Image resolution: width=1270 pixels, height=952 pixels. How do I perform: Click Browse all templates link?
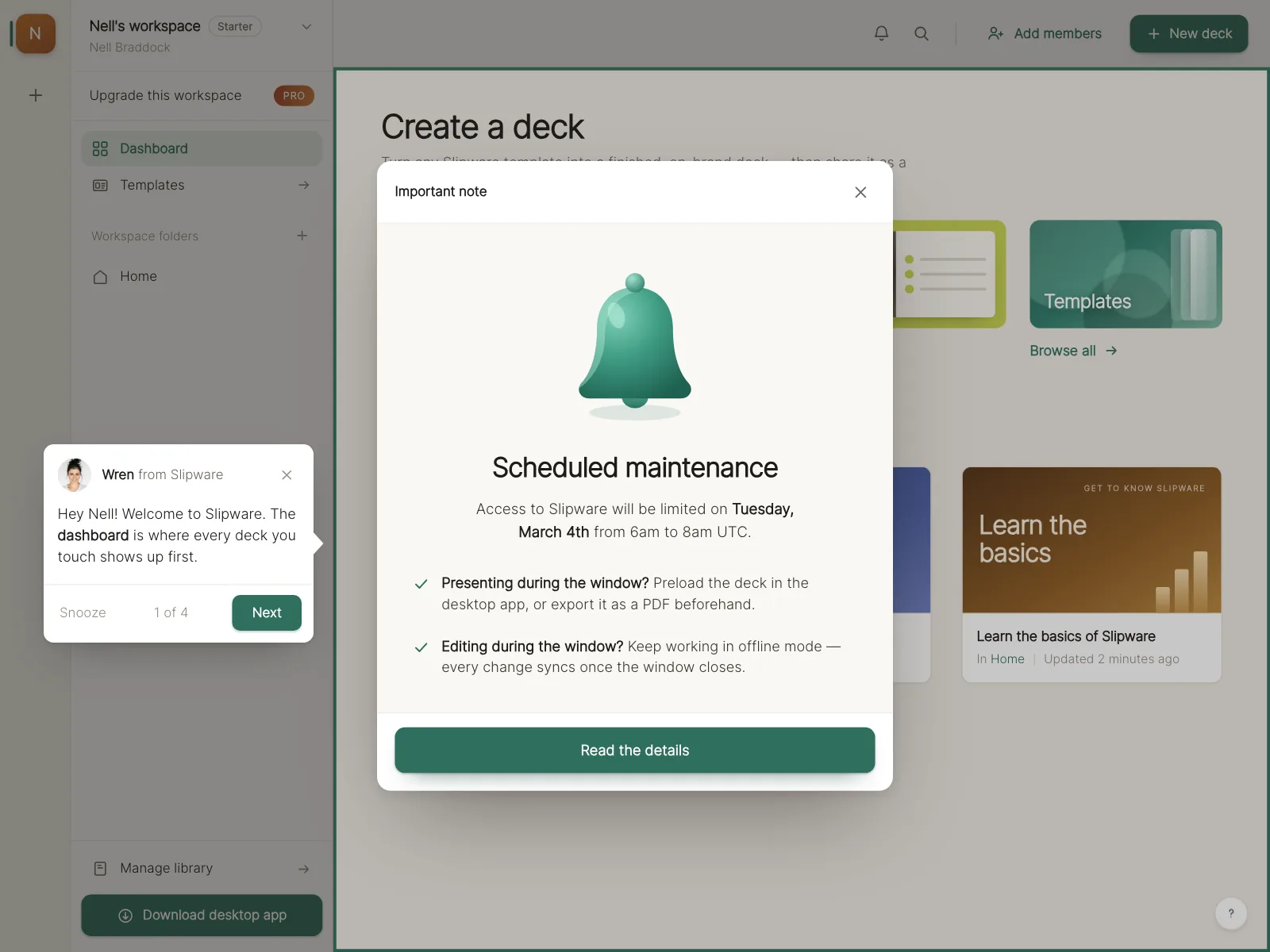pos(1073,351)
